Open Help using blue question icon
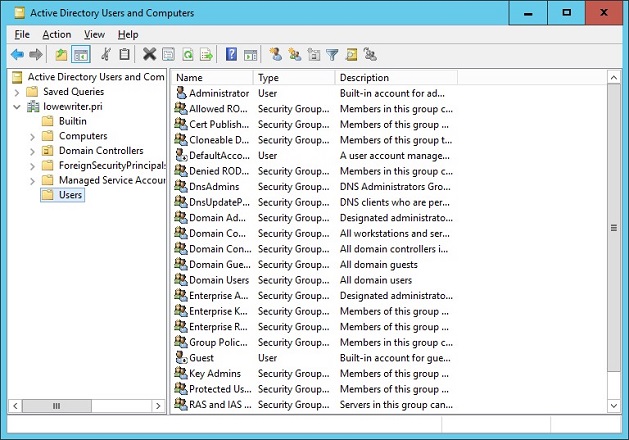Image resolution: width=629 pixels, height=440 pixels. 231,54
